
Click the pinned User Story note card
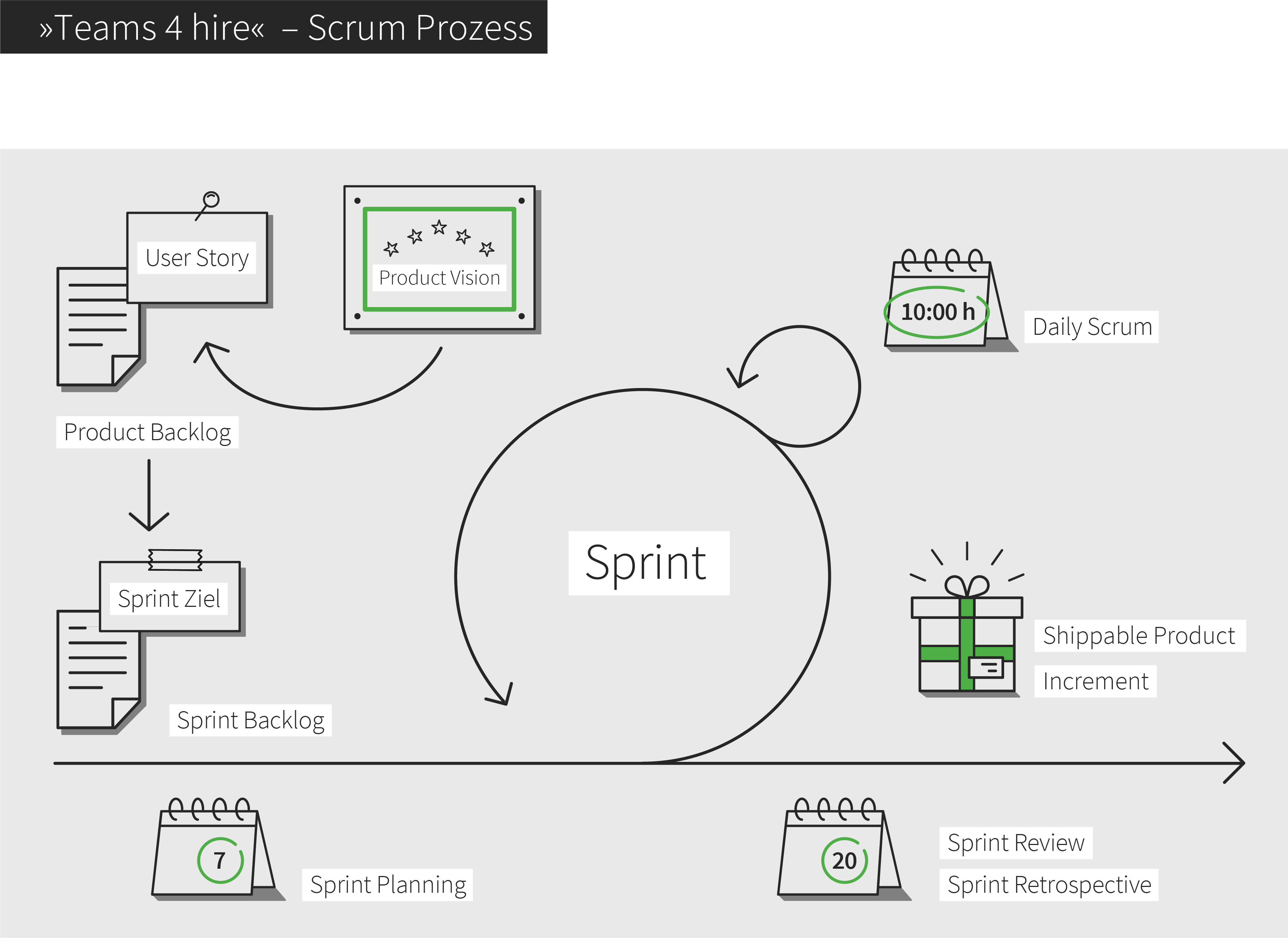click(197, 258)
